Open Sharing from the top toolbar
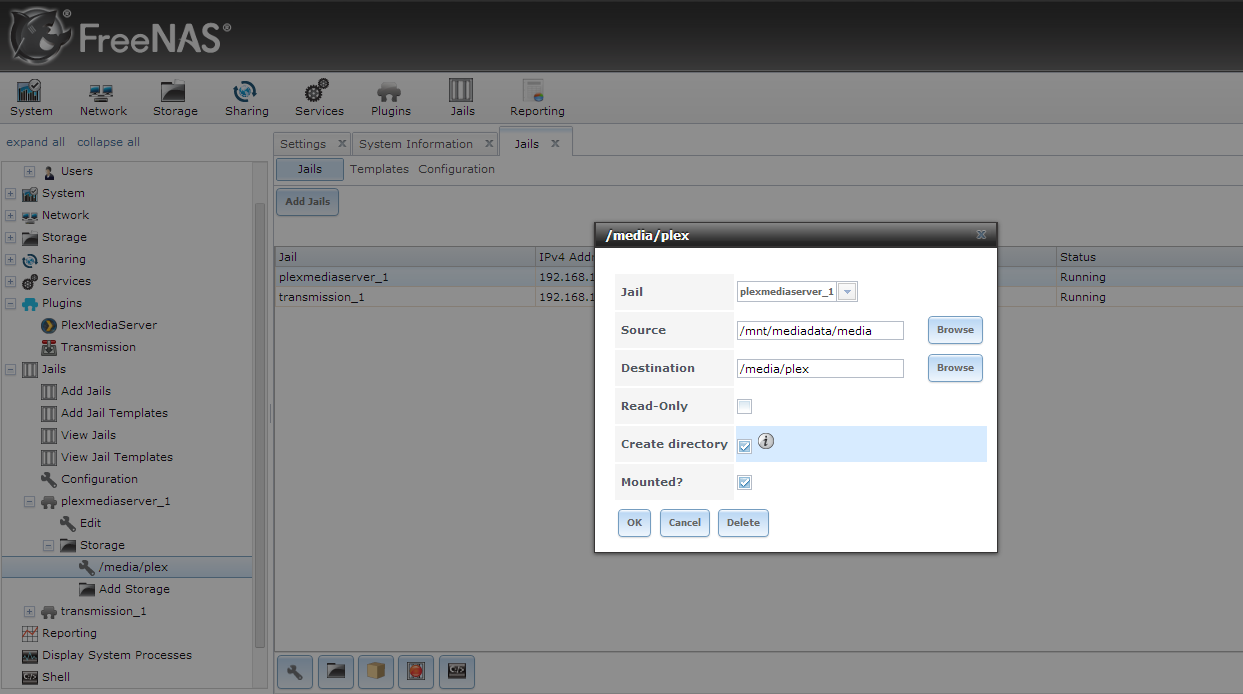 point(246,98)
